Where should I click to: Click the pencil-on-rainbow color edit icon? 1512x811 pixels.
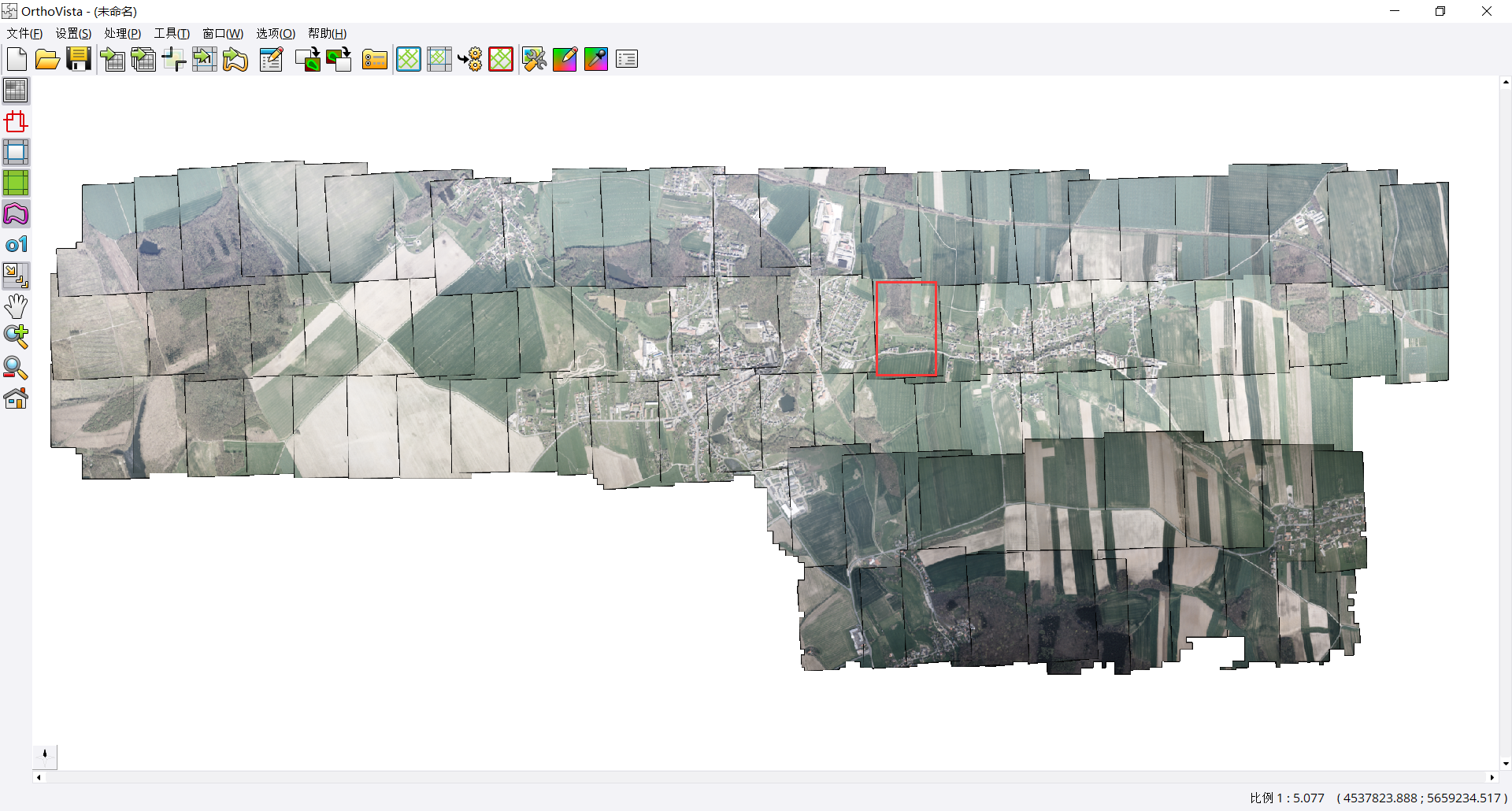tap(565, 59)
